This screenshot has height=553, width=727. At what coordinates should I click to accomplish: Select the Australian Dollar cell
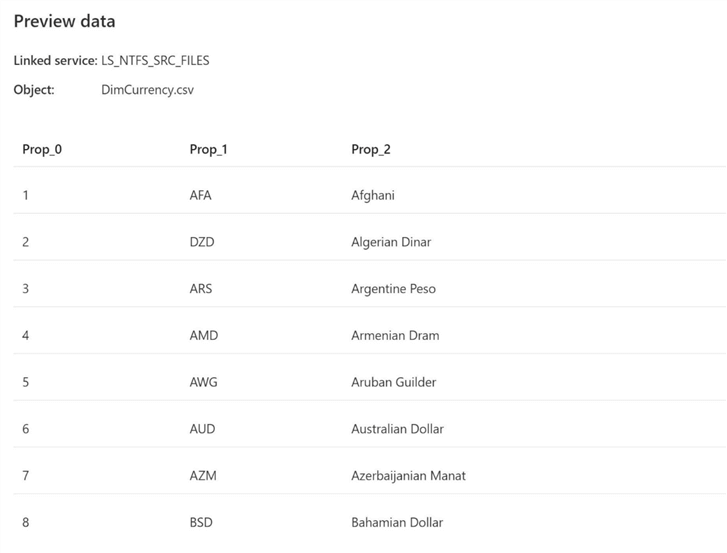coord(397,429)
